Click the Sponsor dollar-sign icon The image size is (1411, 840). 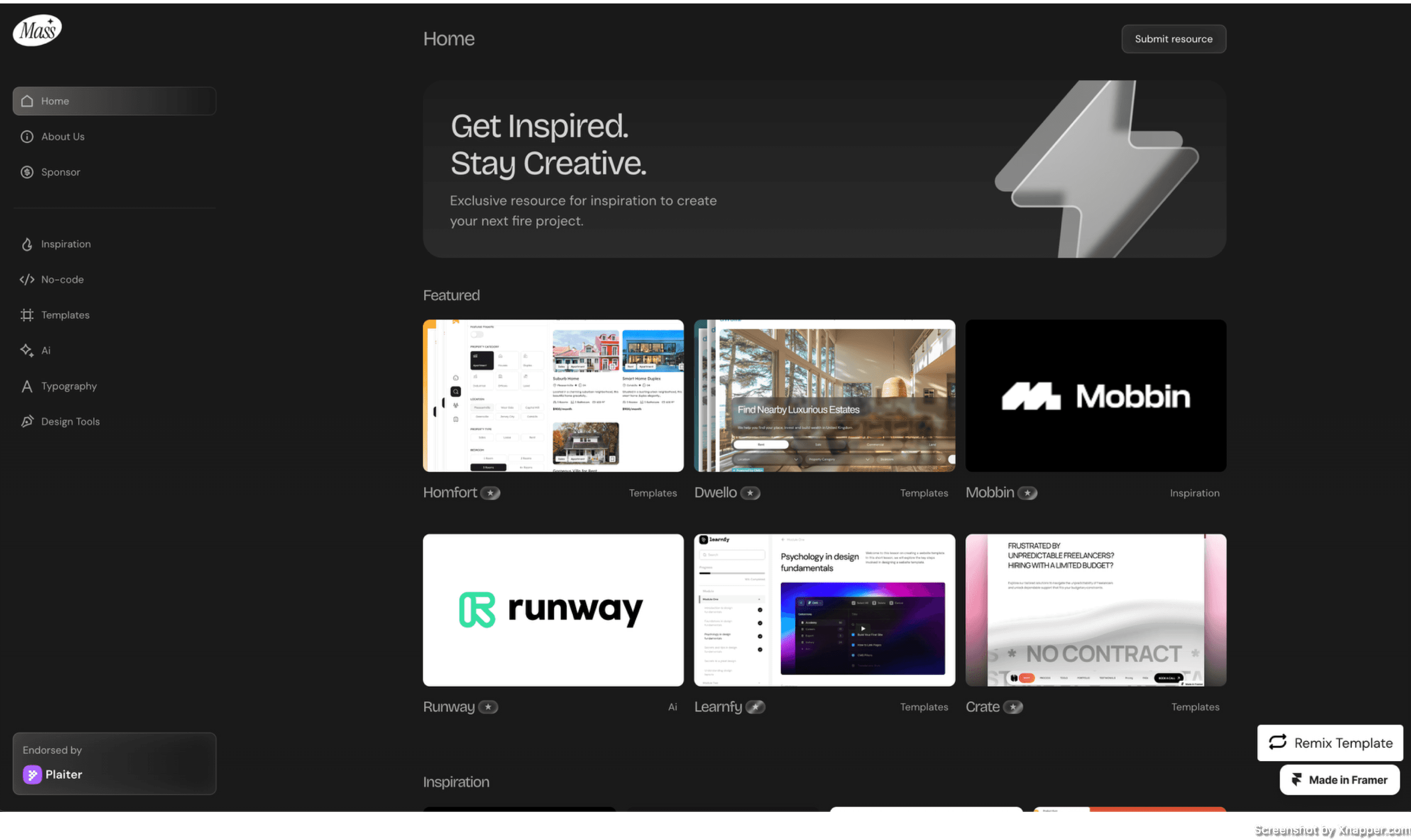point(27,172)
